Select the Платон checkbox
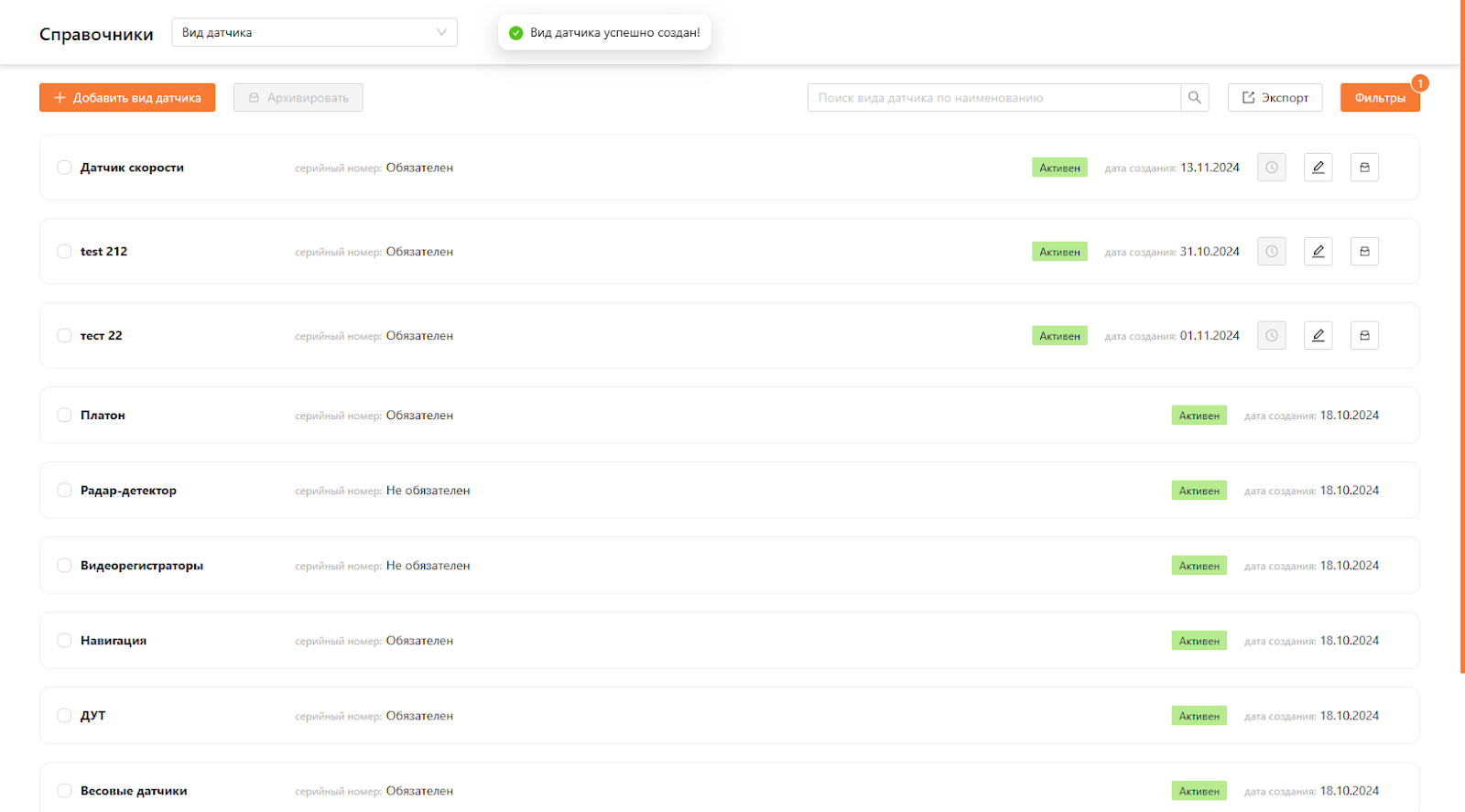The image size is (1465, 812). click(64, 416)
